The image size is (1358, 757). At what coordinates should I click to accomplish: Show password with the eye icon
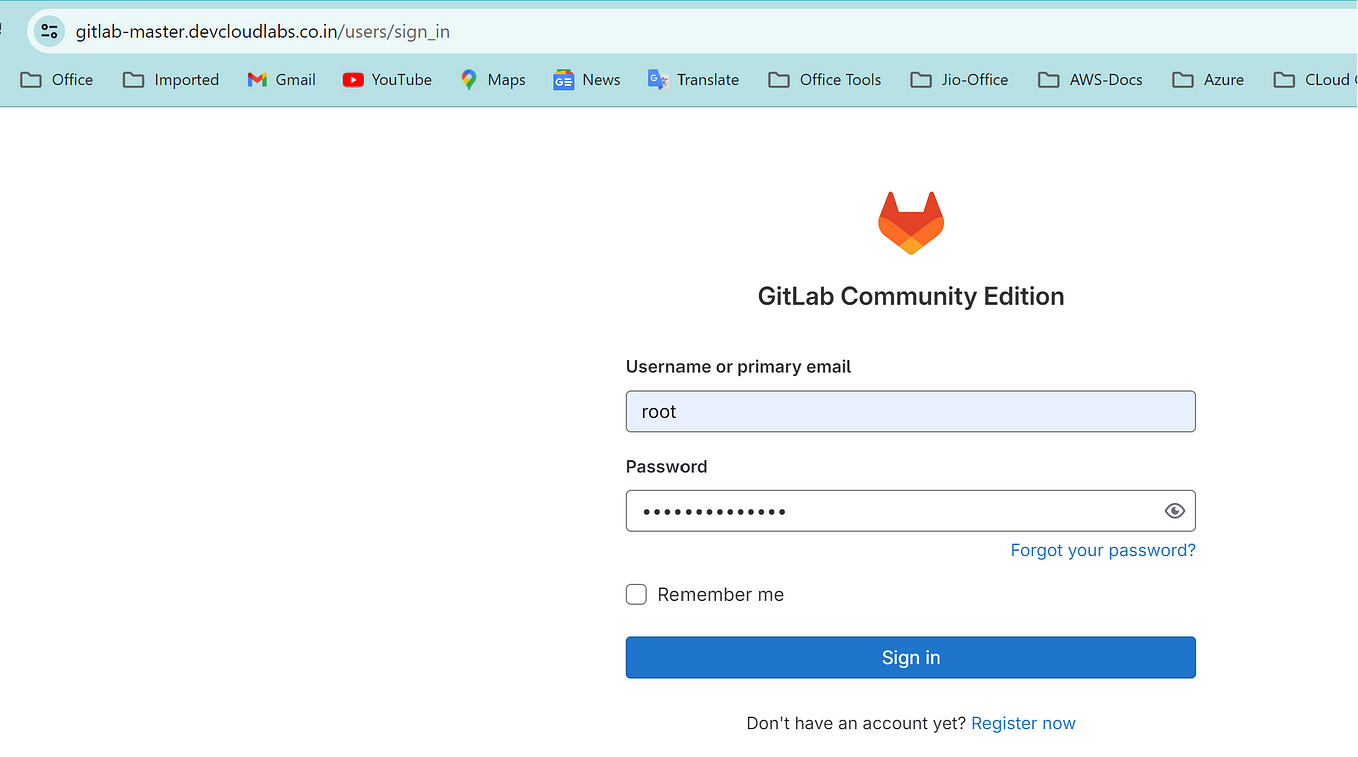[1175, 511]
